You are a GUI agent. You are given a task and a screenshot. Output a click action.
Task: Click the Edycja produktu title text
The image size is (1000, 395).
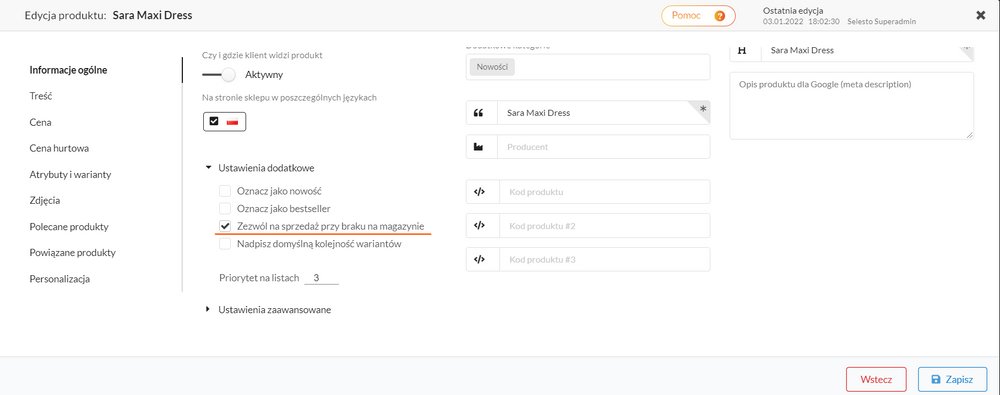[x=65, y=15]
